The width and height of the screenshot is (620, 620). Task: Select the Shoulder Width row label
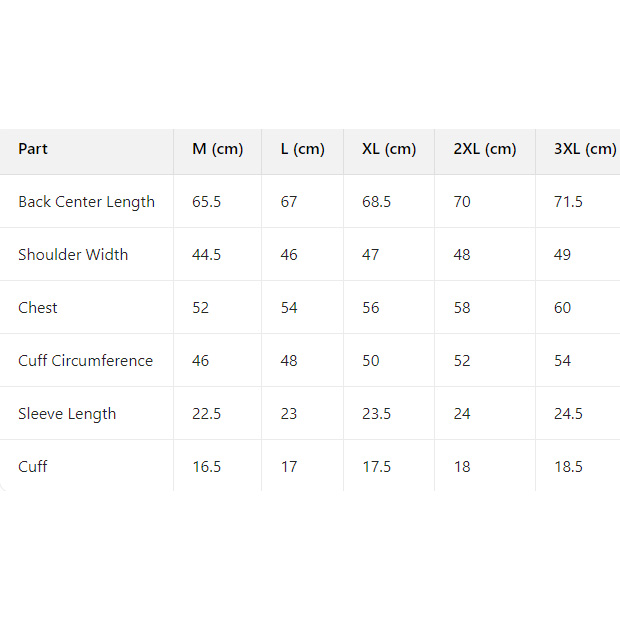73,255
